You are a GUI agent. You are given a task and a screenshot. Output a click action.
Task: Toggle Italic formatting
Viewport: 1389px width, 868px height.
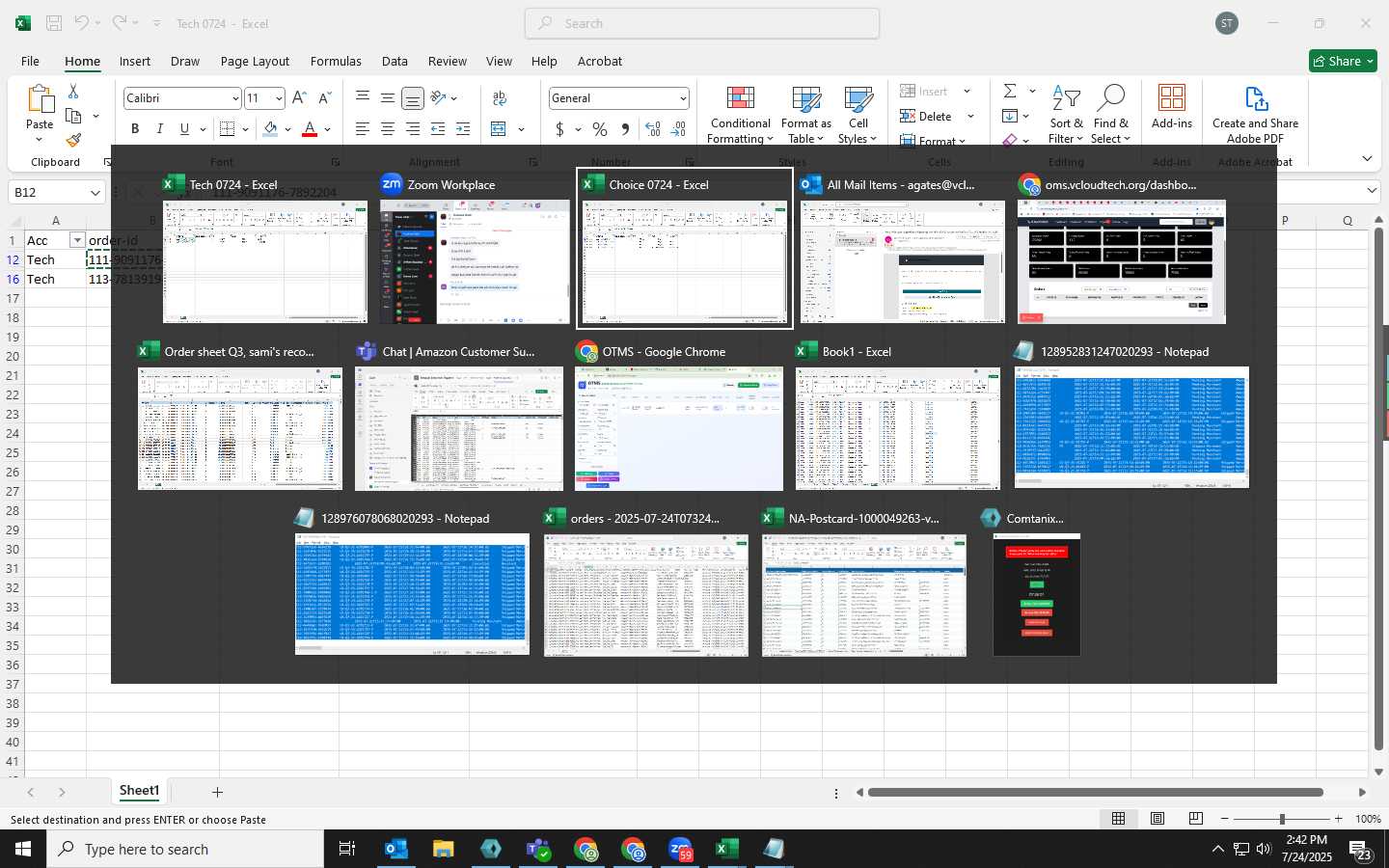click(x=160, y=129)
